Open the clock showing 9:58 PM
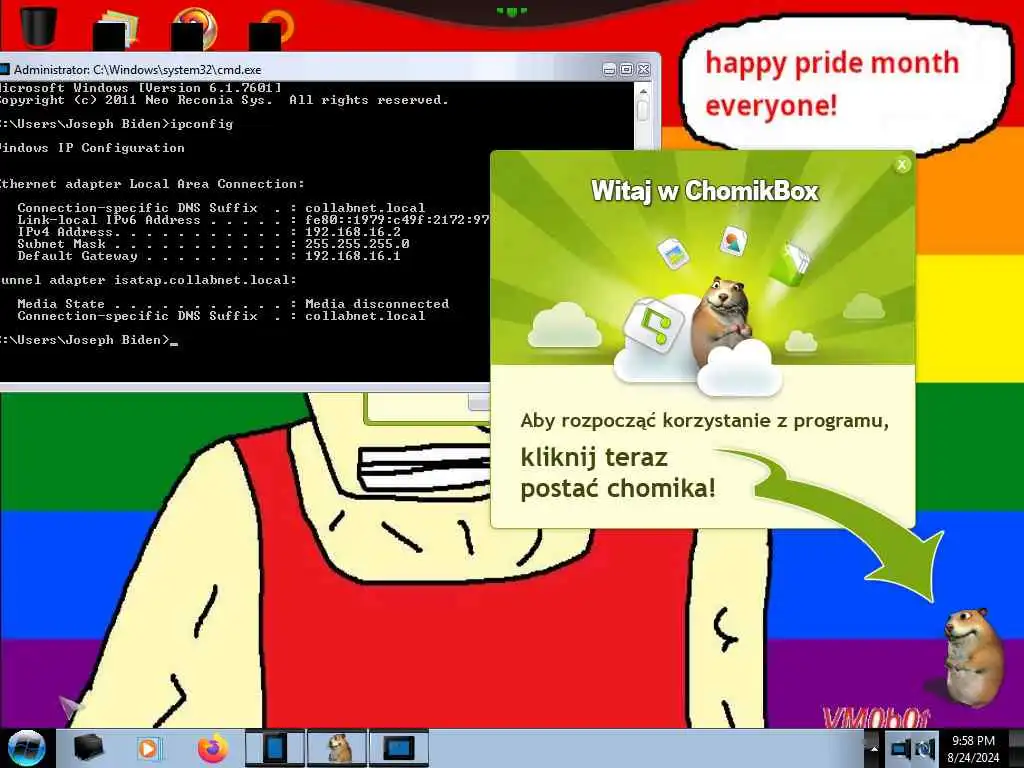The width and height of the screenshot is (1024, 768). (x=973, y=748)
